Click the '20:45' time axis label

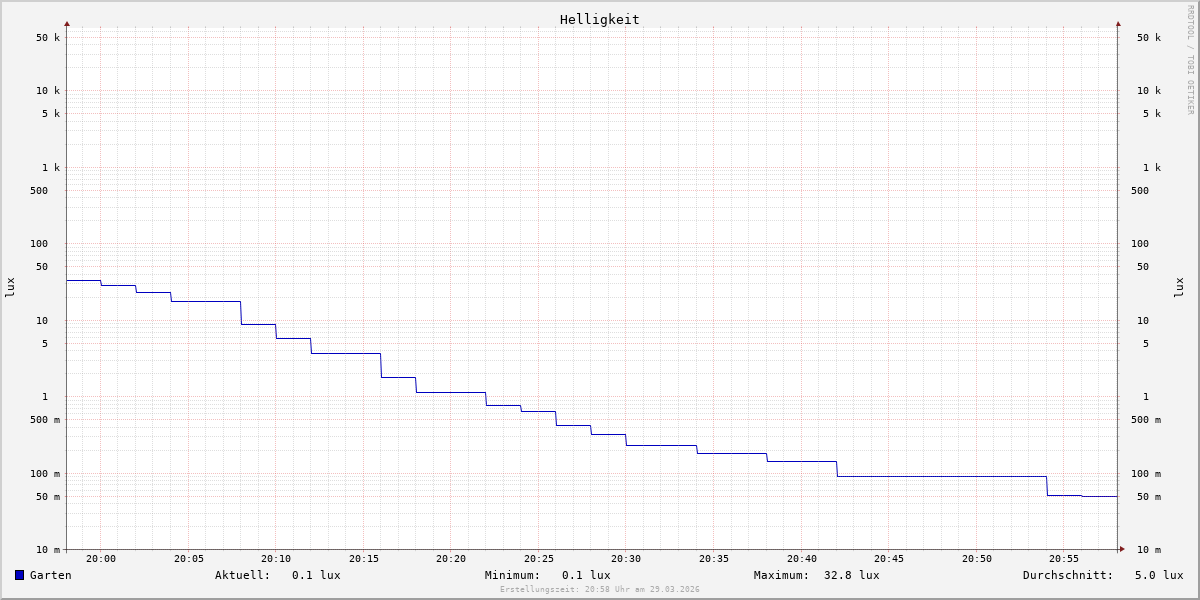(x=889, y=559)
